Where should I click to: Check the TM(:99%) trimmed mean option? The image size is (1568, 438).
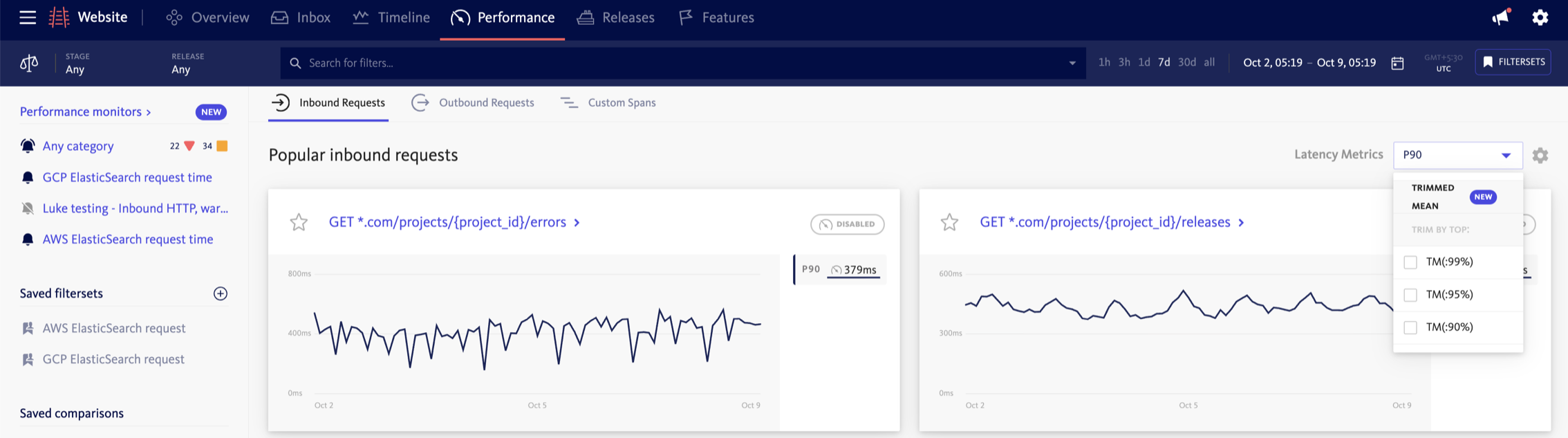point(1410,262)
